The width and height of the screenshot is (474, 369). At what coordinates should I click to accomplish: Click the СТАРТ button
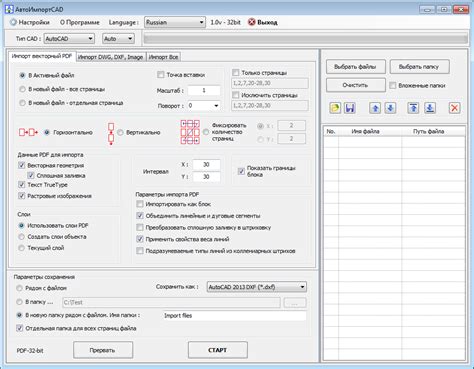(x=218, y=350)
